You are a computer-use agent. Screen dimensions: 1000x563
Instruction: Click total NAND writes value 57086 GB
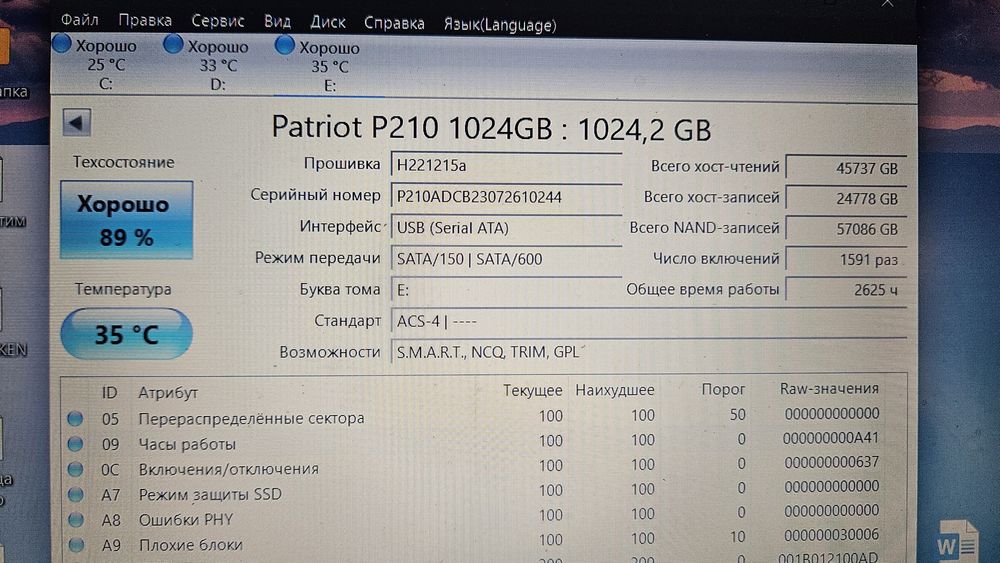pyautogui.click(x=846, y=229)
